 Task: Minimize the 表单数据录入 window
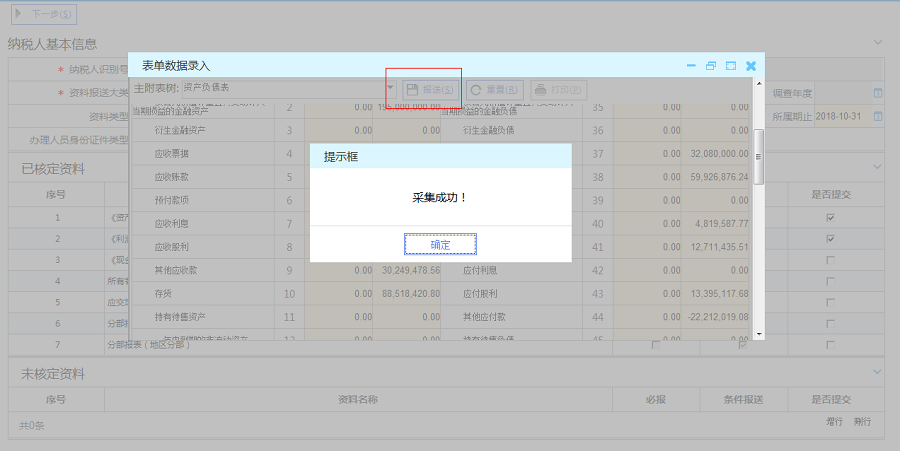pyautogui.click(x=691, y=66)
